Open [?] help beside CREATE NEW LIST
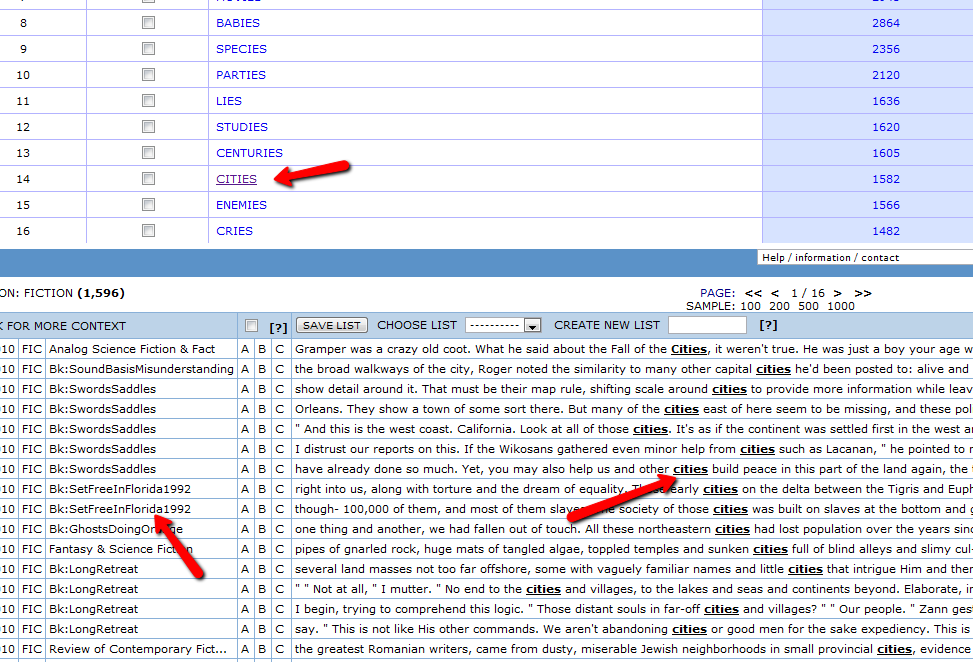The image size is (973, 662). [768, 324]
